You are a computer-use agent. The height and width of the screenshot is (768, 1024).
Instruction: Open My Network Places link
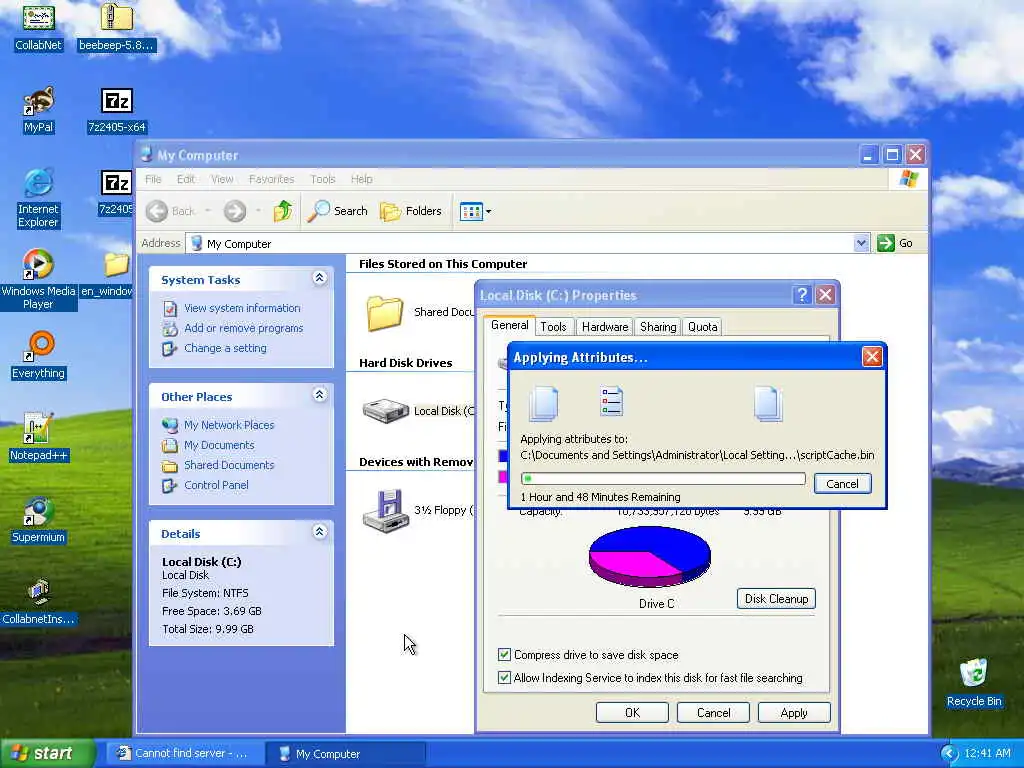229,424
